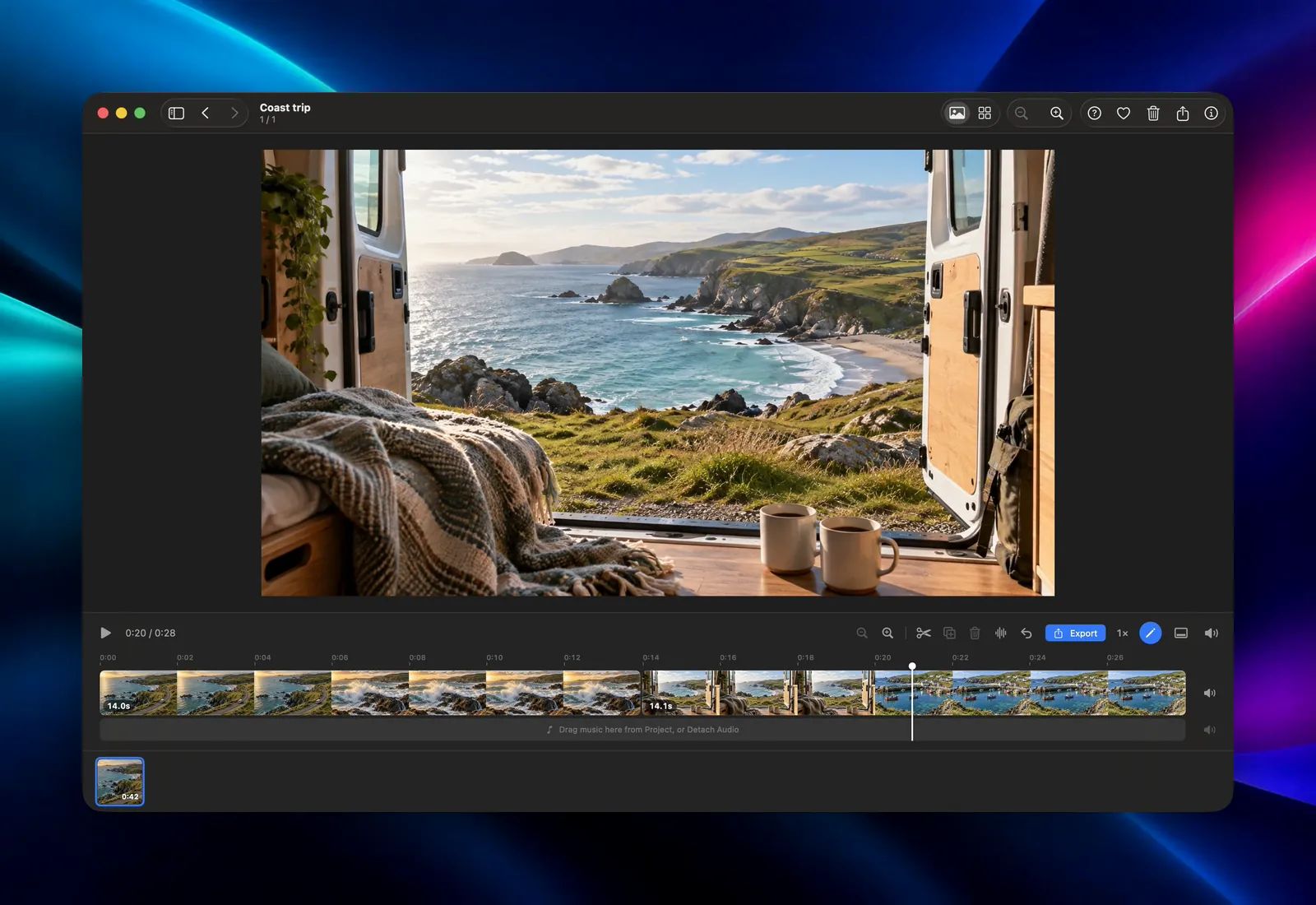Jump to 0:24 on the ruler
Viewport: 1316px width, 905px height.
tap(1037, 657)
